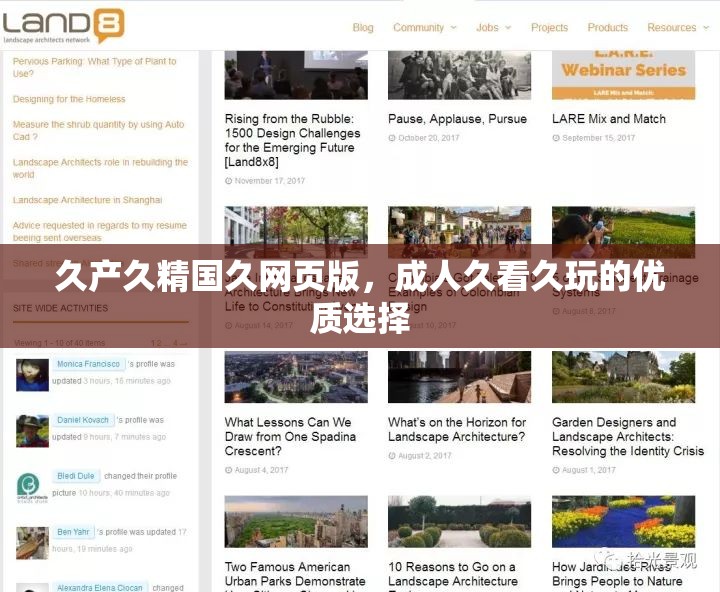Open Monica Francisco's profile link
The image size is (720, 592).
[x=88, y=364]
